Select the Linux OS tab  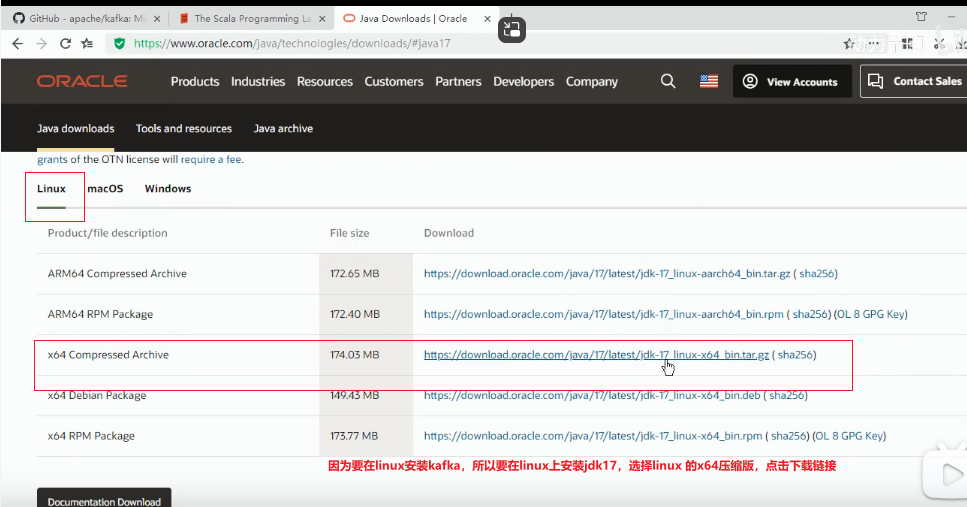[x=51, y=189]
